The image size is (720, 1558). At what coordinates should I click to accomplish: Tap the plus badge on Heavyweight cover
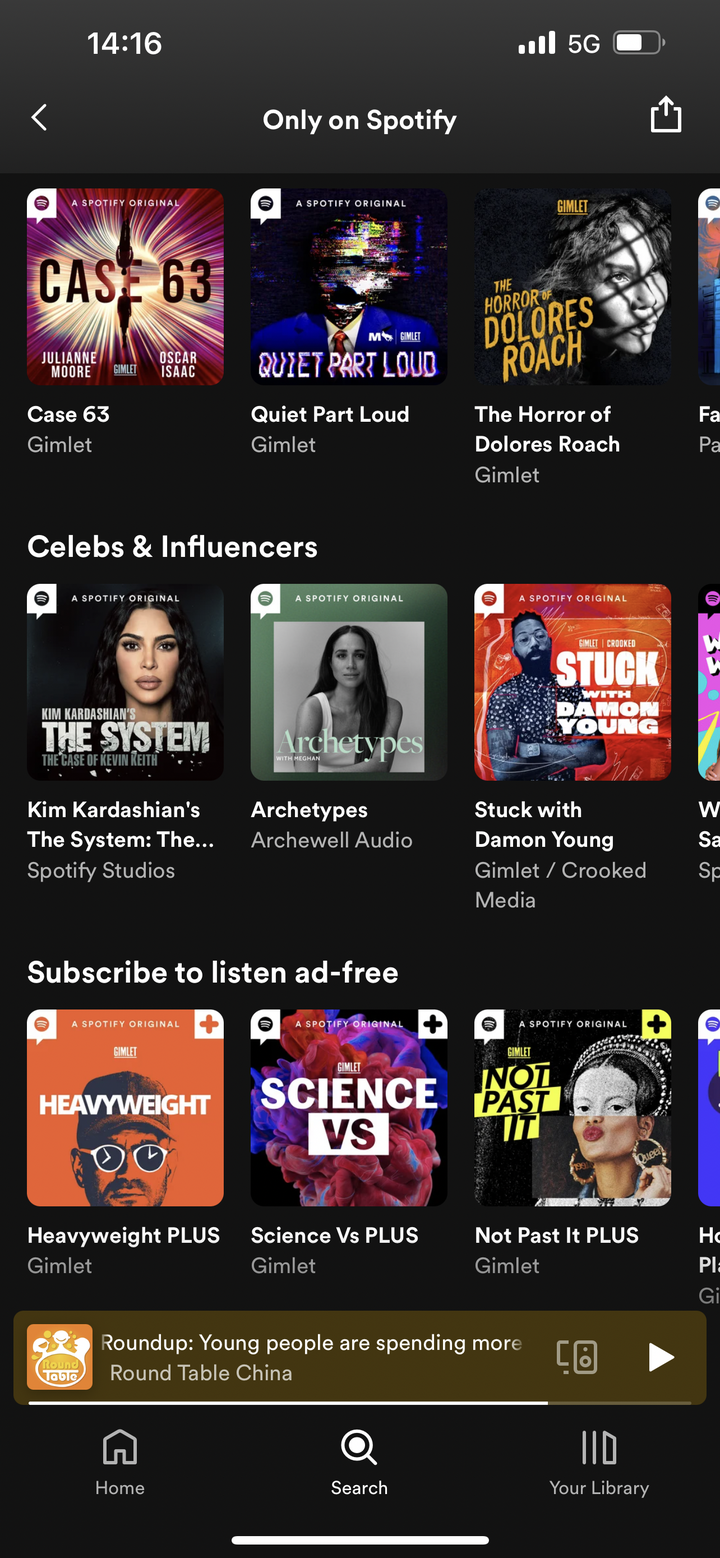click(x=209, y=1025)
